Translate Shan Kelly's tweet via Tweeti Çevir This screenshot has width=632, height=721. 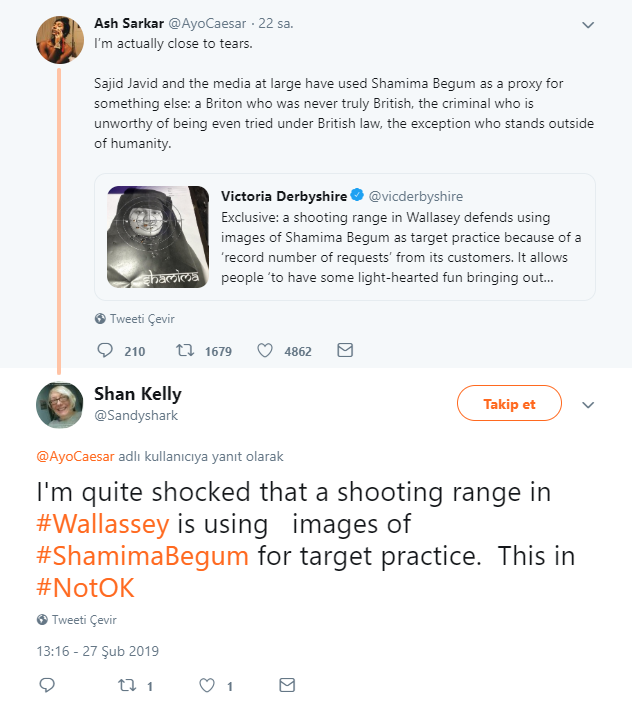coord(77,620)
